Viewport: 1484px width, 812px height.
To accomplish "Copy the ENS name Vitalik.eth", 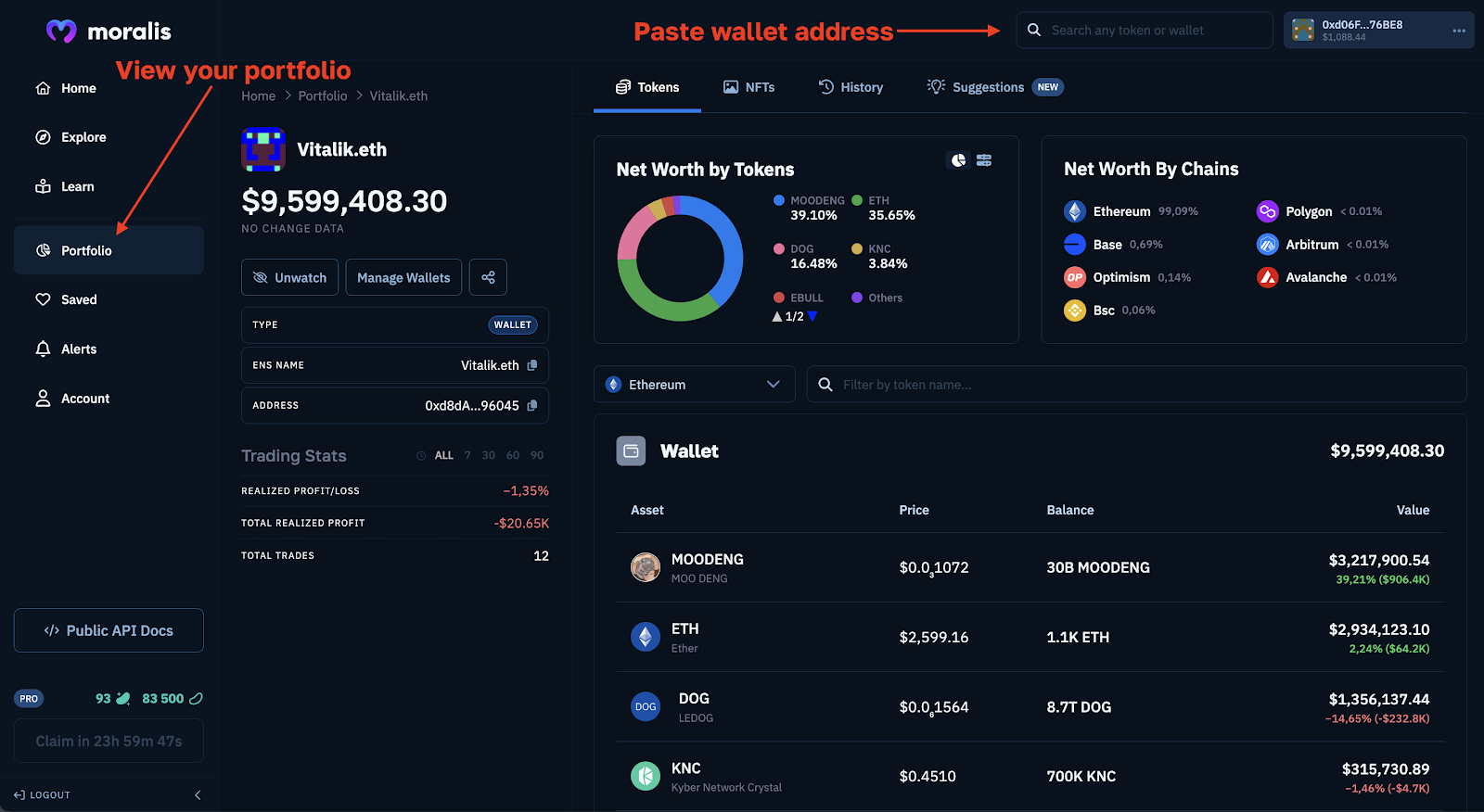I will 532,365.
